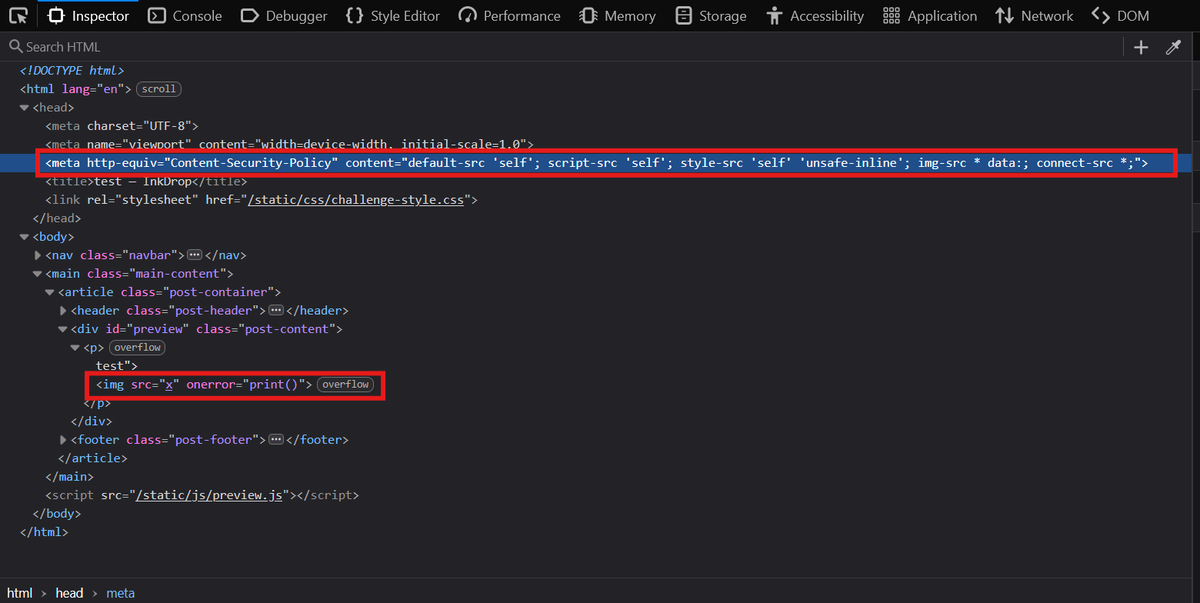Click the ellipsis badge in footer post-footer
Screen dimensions: 1200x603
pos(275,440)
